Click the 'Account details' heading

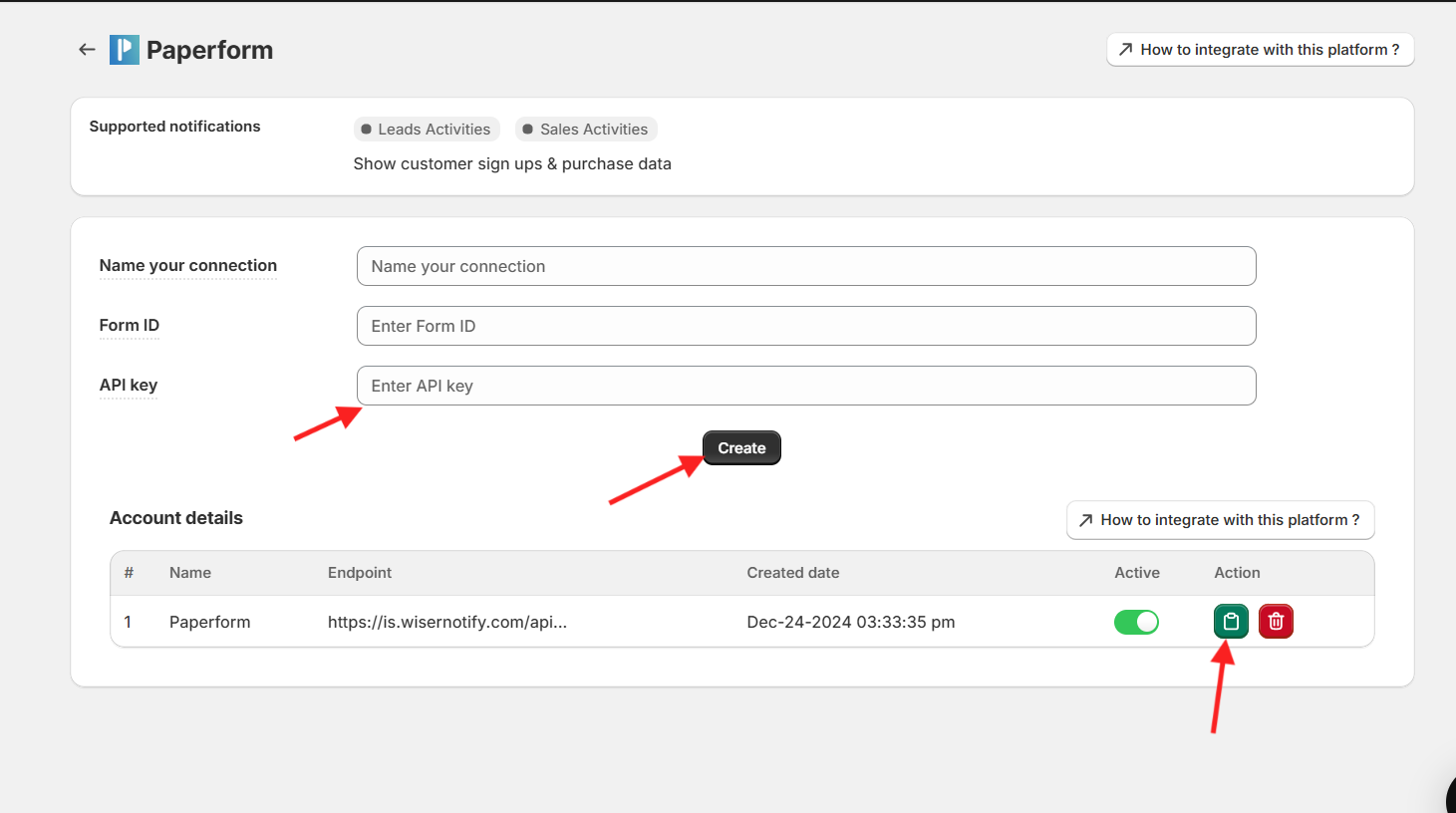click(176, 518)
